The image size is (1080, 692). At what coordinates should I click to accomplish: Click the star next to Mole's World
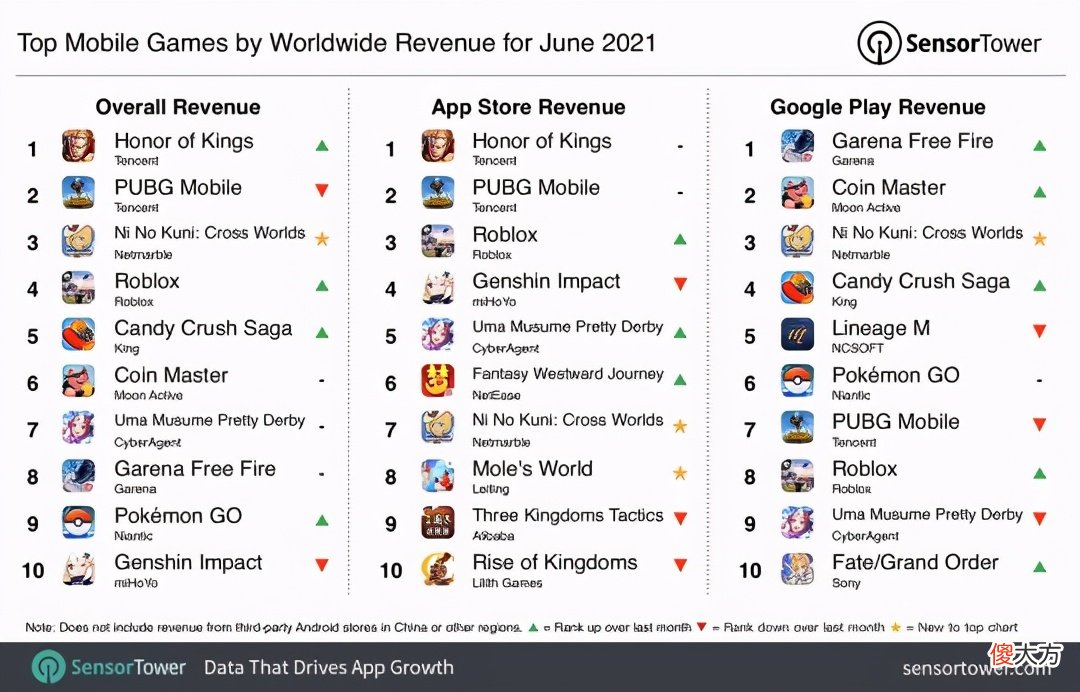coord(680,472)
